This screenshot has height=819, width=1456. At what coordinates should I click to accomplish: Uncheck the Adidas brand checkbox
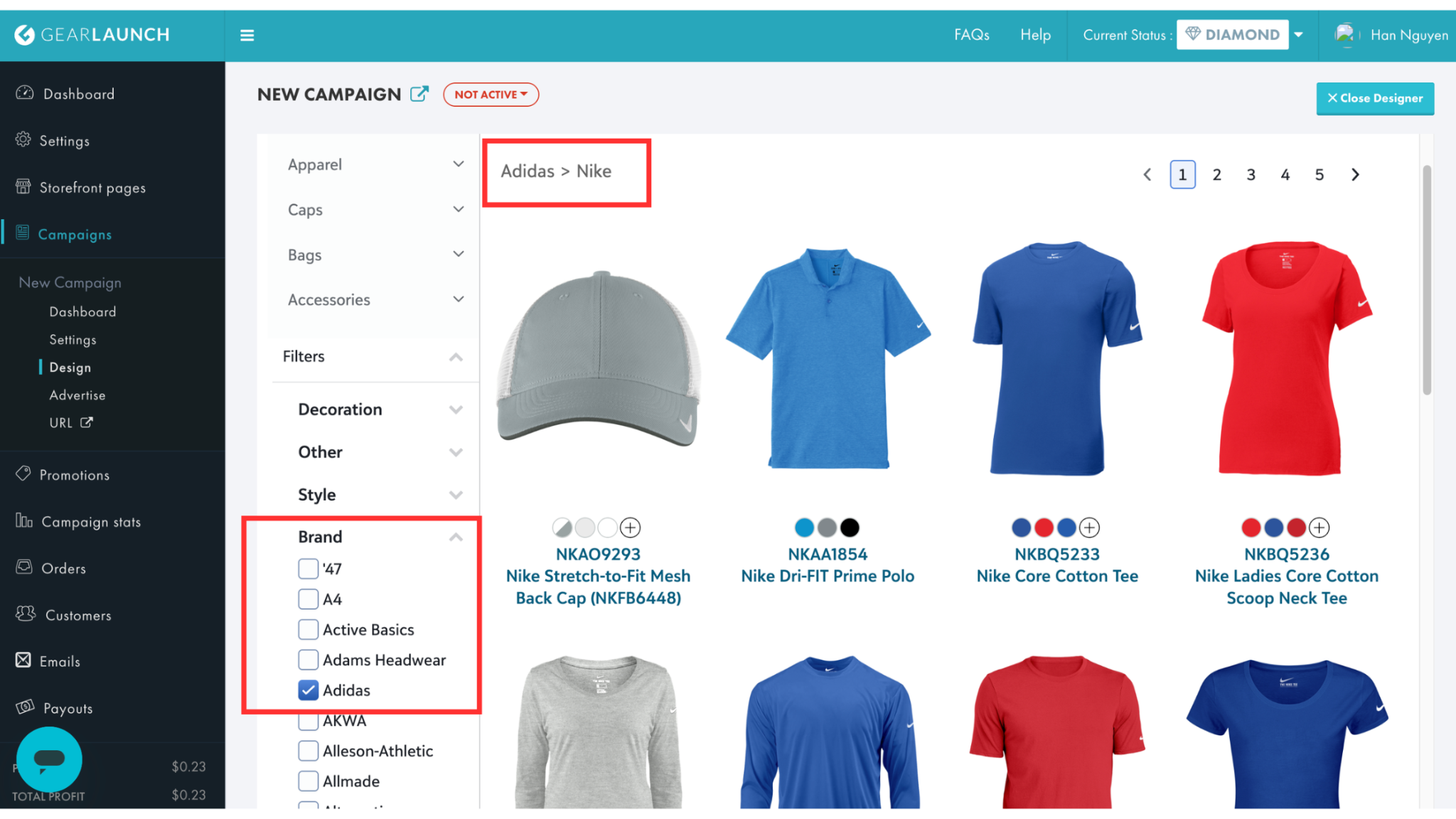[308, 690]
